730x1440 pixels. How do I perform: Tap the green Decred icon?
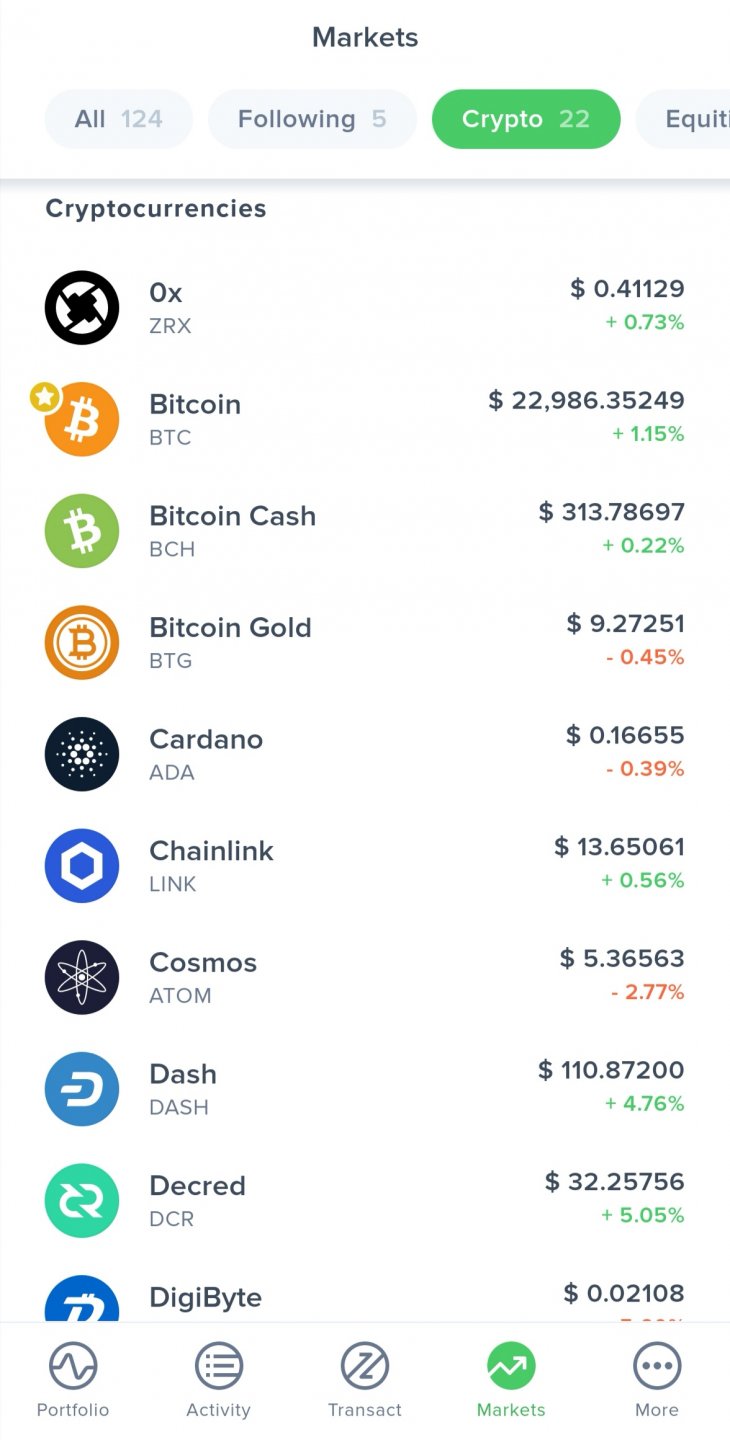click(x=82, y=1200)
